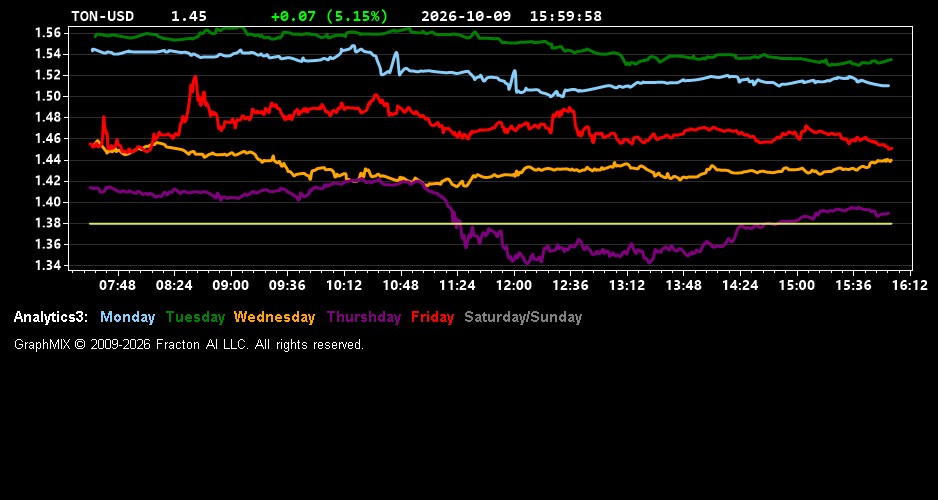Click the 13:12 time axis label
The image size is (938, 500).
(x=627, y=286)
